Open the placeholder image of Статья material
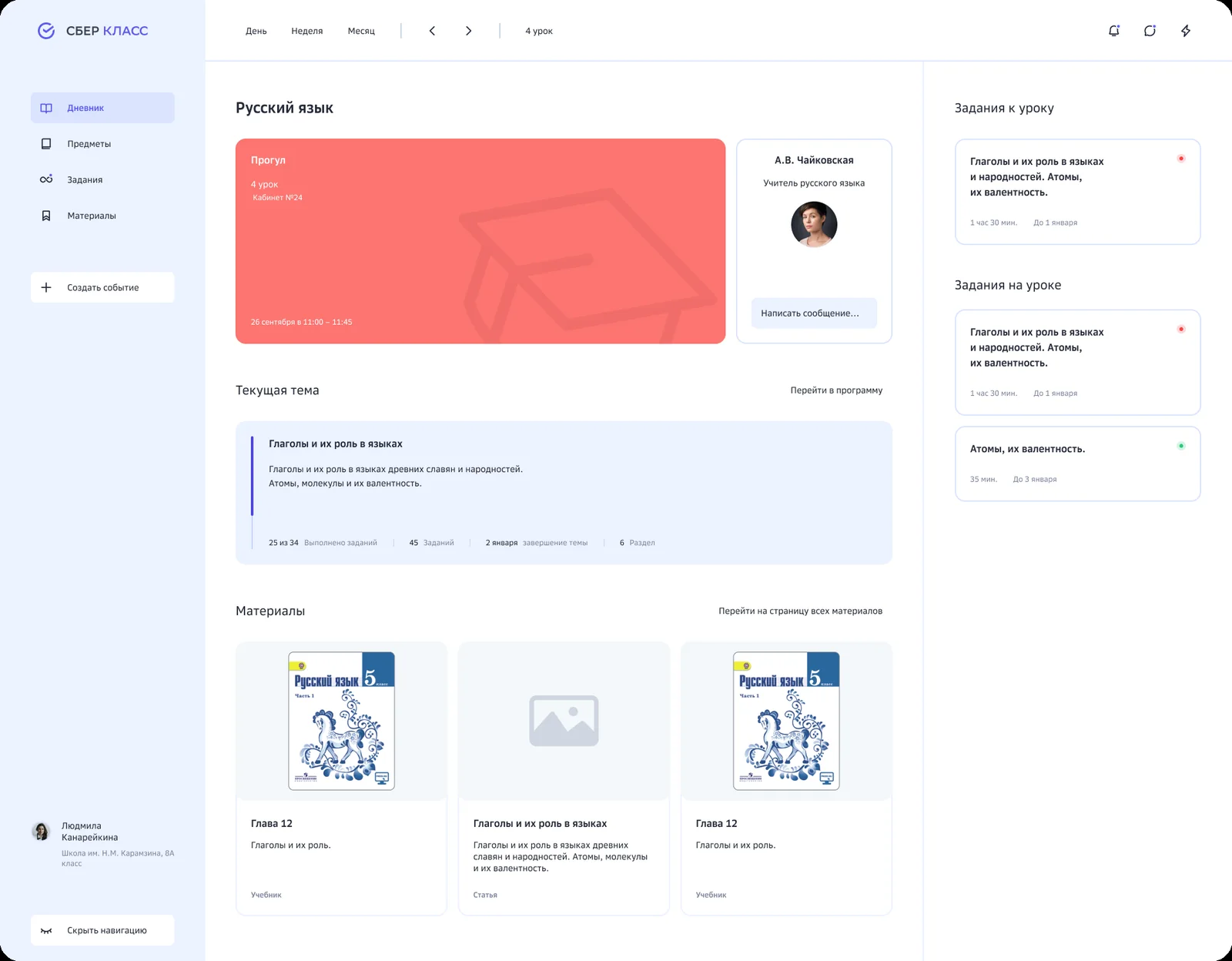This screenshot has height=961, width=1232. (564, 721)
